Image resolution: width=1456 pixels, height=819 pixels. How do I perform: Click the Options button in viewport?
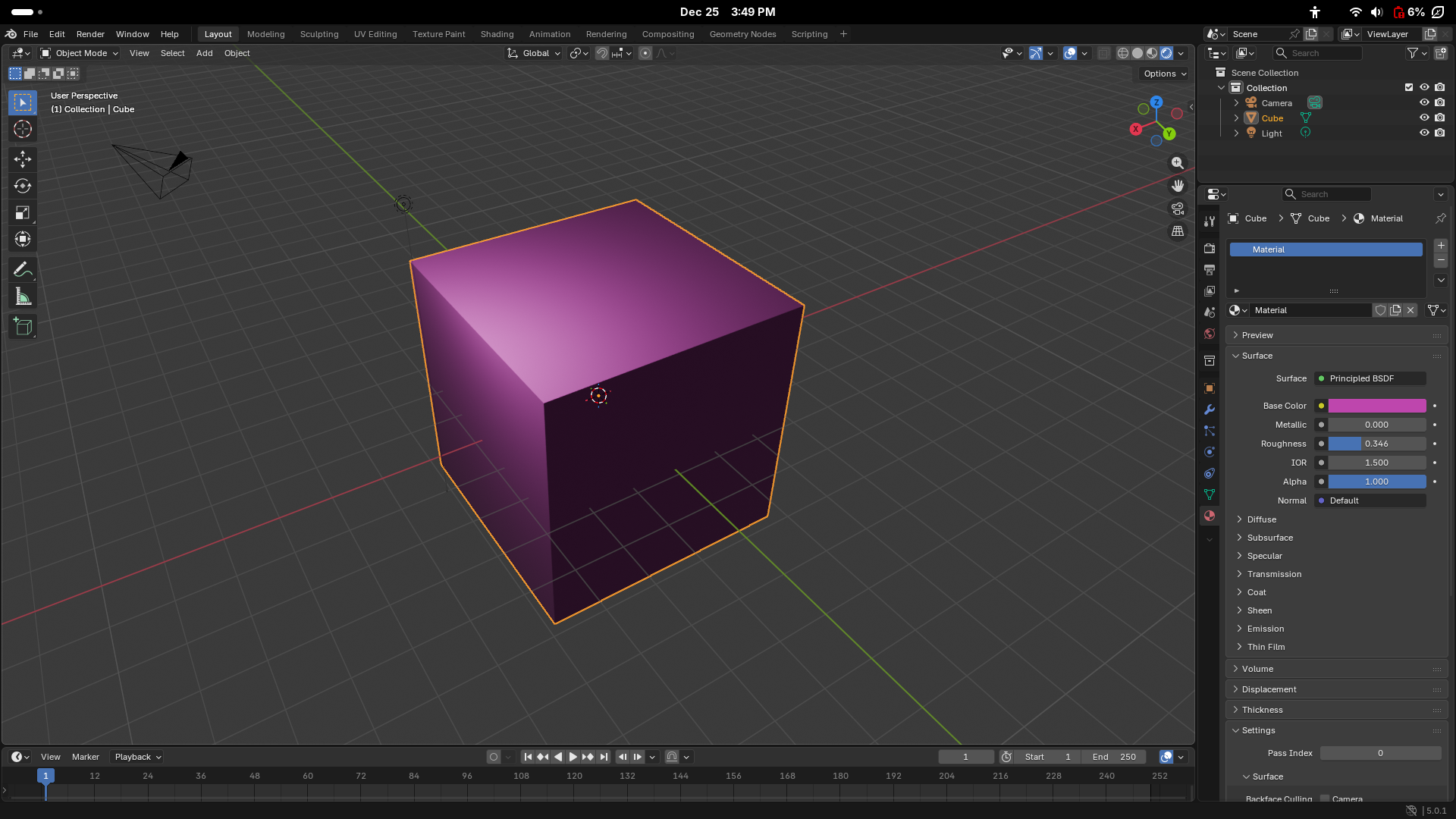pyautogui.click(x=1164, y=74)
